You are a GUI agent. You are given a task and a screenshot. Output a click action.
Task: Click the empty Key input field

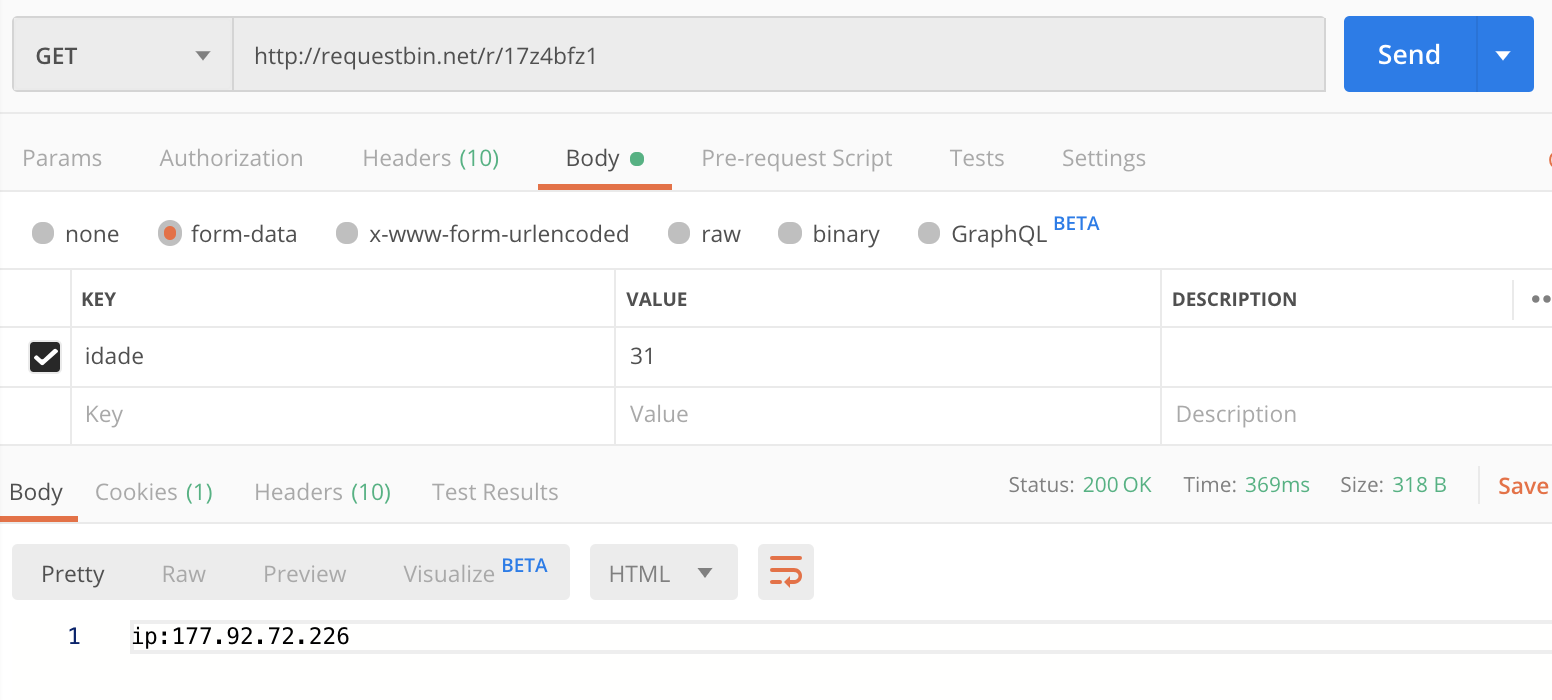point(342,415)
